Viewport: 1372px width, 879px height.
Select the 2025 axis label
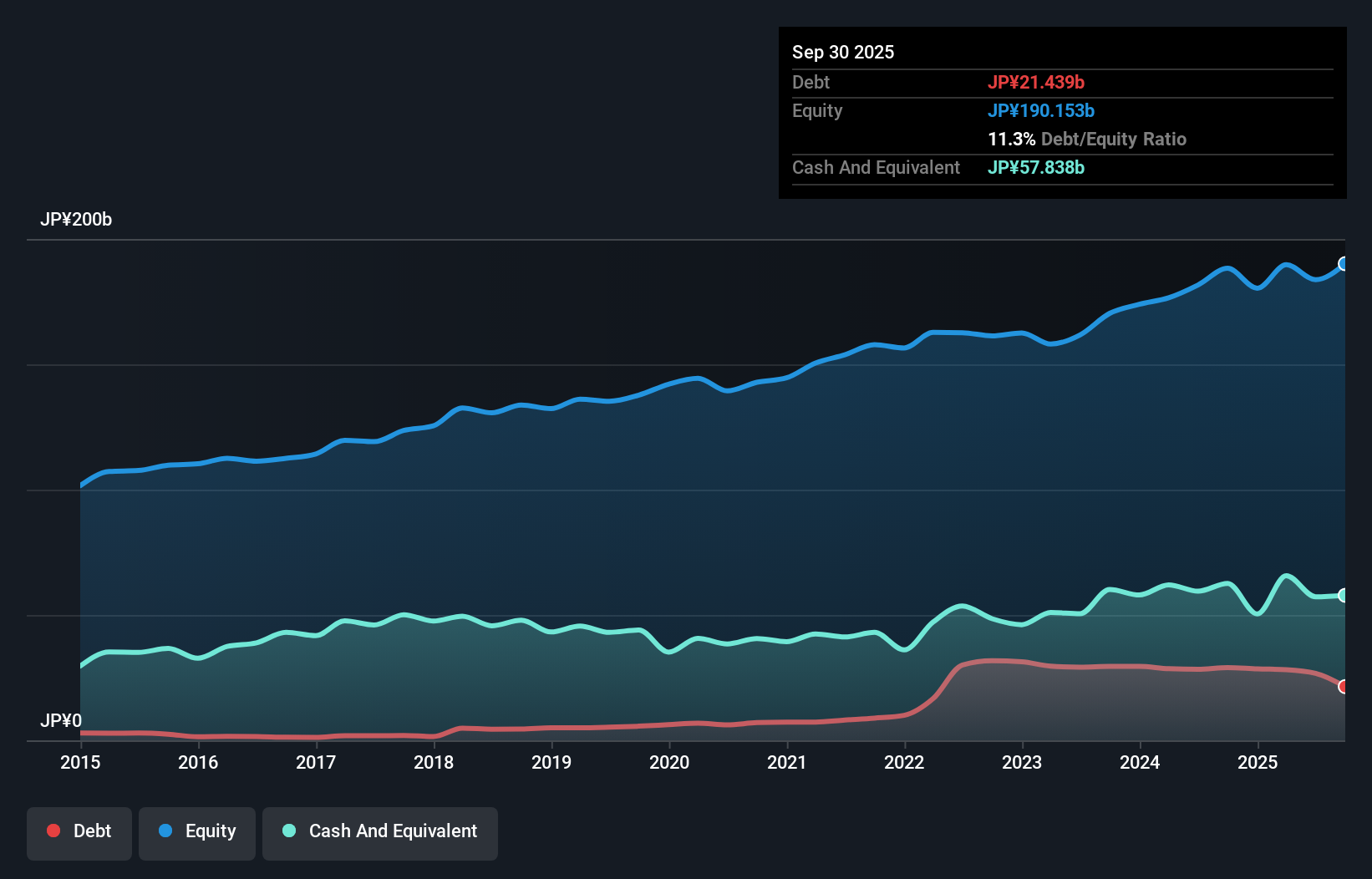click(1259, 763)
